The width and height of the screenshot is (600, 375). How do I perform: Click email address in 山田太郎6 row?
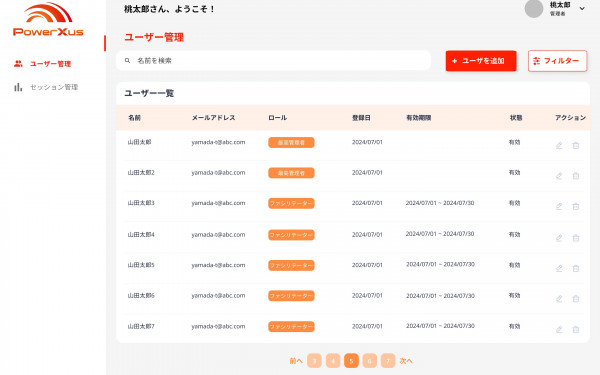point(218,295)
